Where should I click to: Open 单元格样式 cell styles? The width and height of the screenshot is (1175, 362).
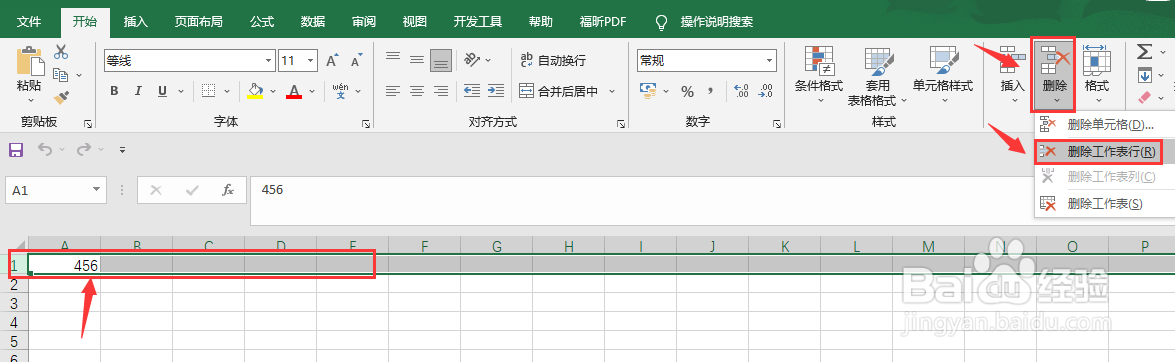tap(943, 75)
